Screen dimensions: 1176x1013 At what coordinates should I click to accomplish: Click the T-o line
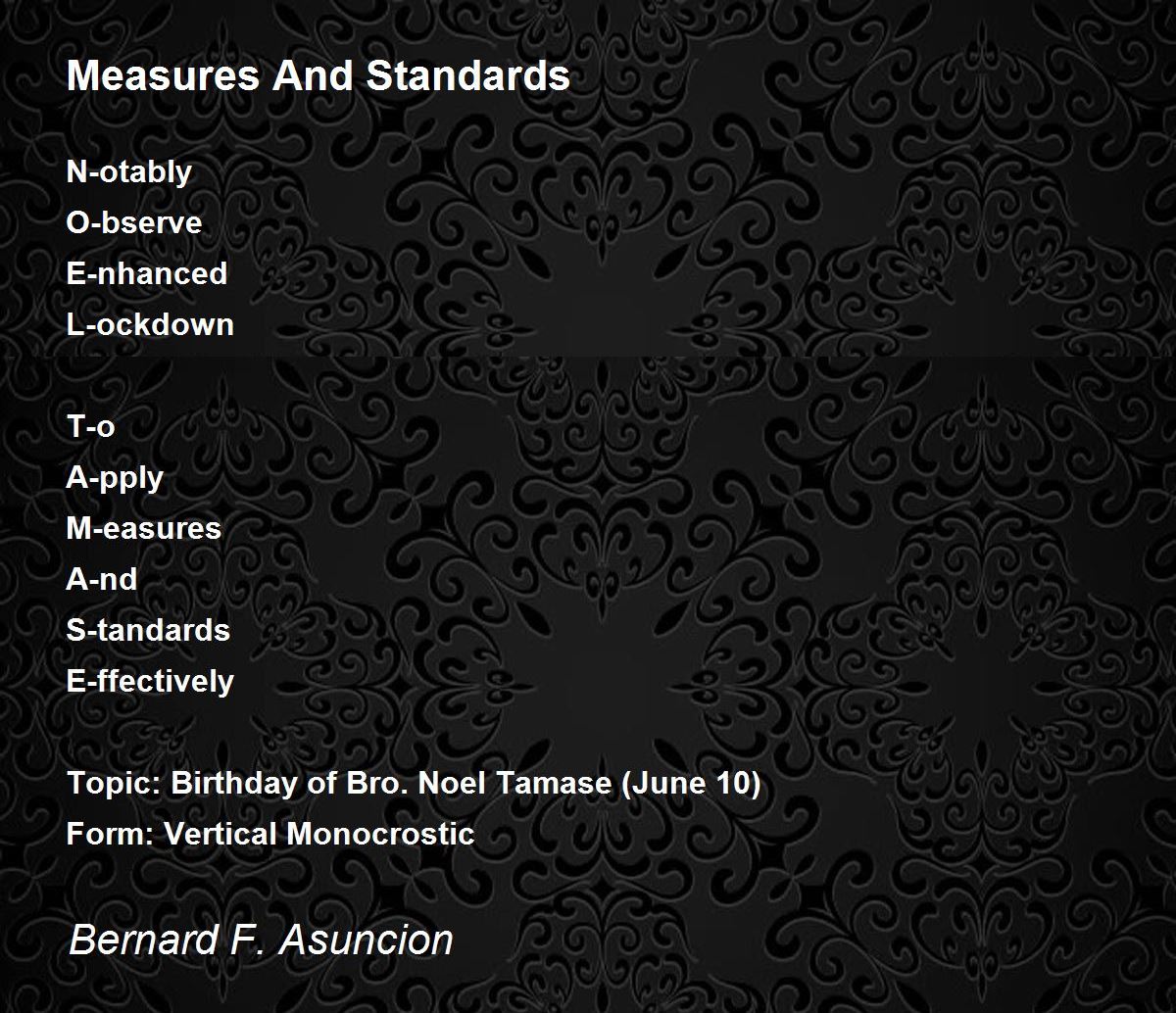tap(90, 426)
